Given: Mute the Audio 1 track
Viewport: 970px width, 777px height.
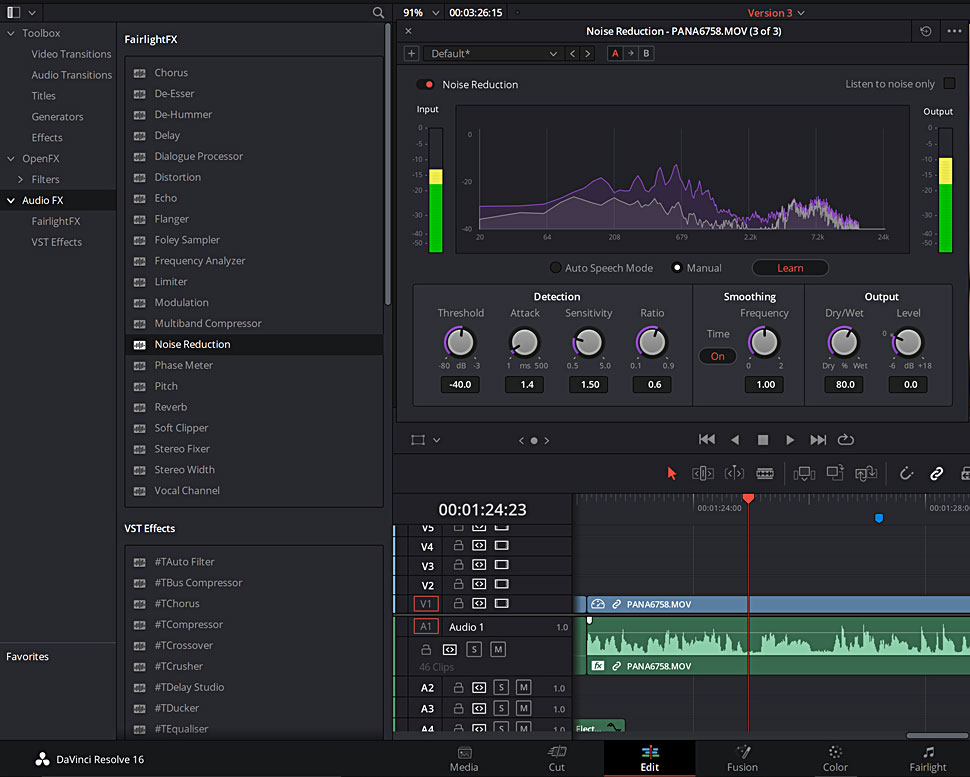Looking at the screenshot, I should (x=498, y=649).
